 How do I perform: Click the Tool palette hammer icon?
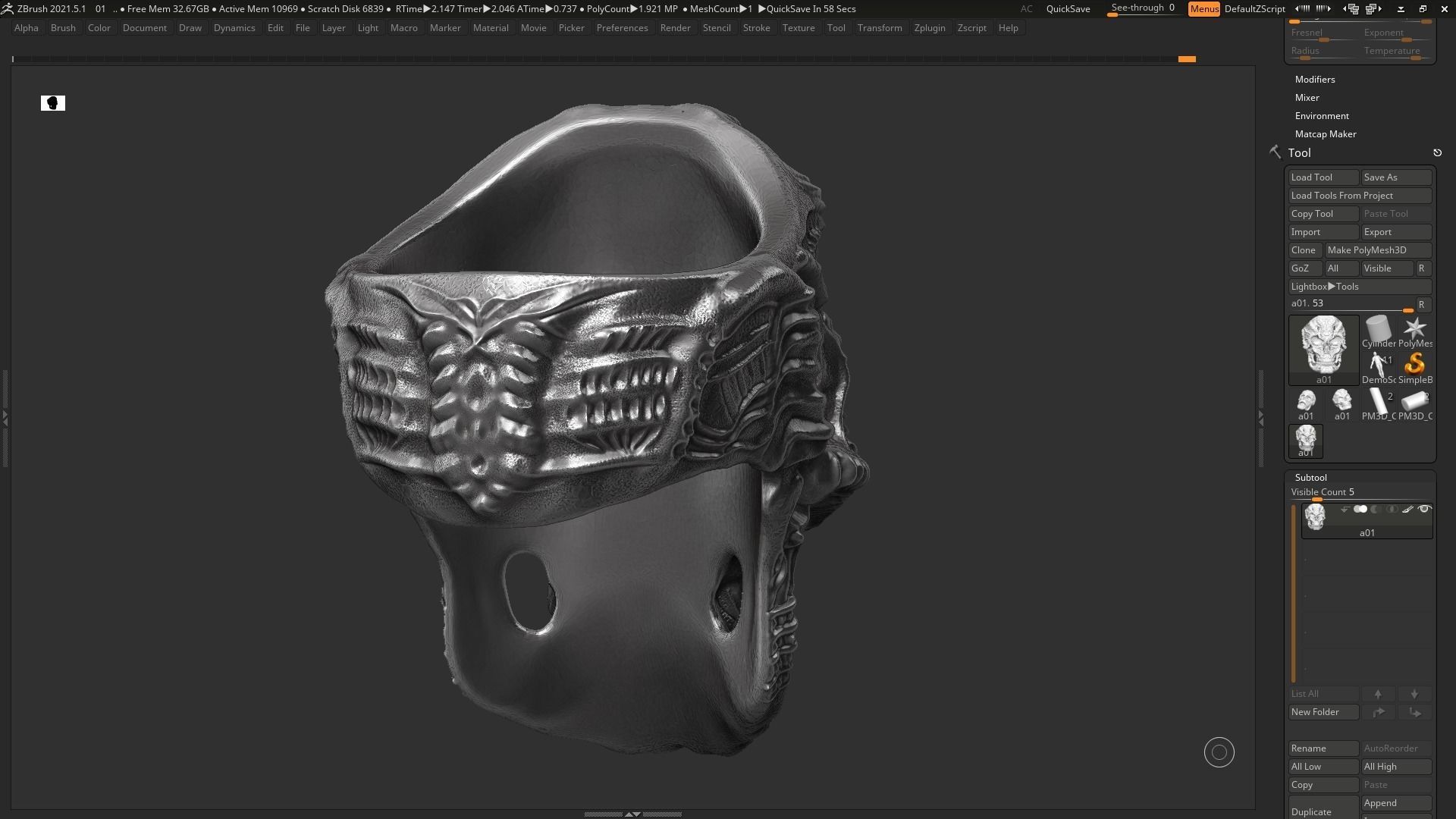click(1276, 152)
